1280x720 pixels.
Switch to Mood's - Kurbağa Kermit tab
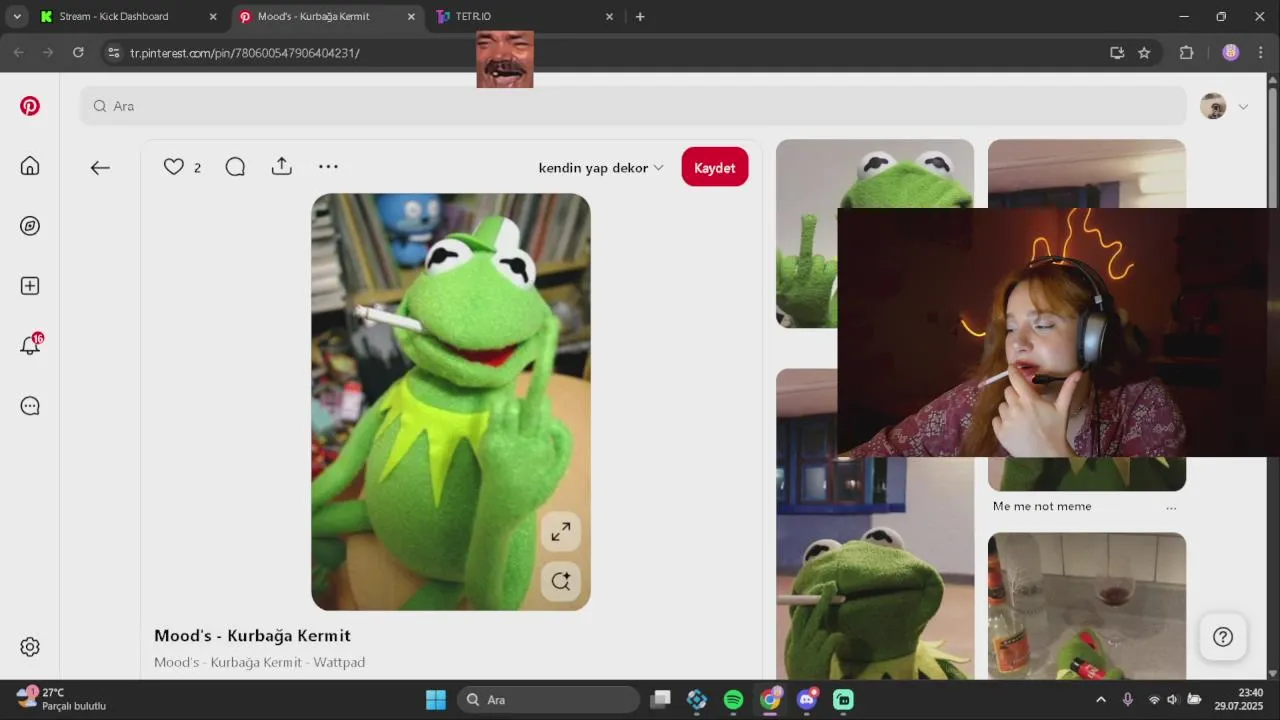click(329, 17)
